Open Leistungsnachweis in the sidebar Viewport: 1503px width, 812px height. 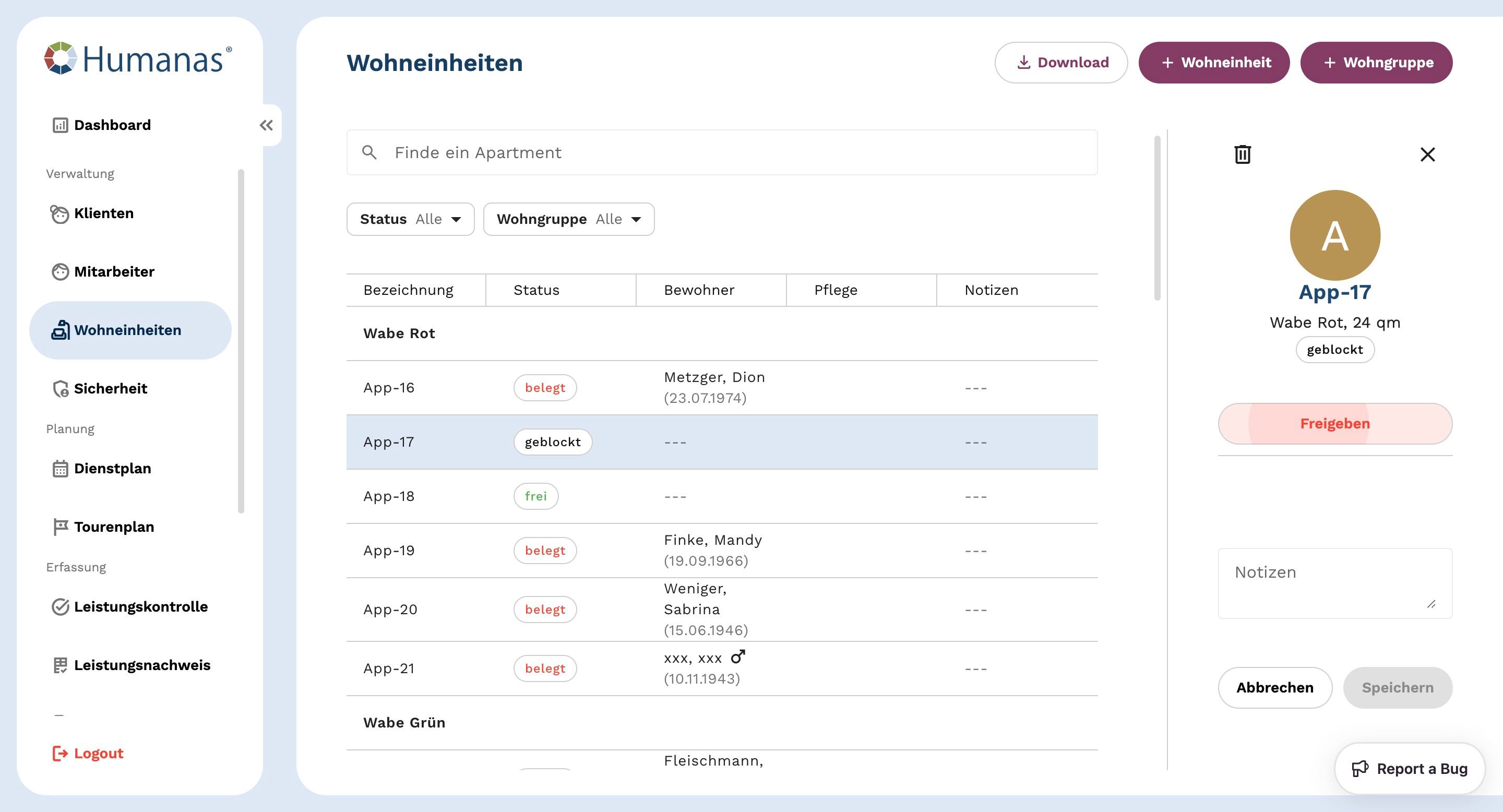(x=142, y=665)
